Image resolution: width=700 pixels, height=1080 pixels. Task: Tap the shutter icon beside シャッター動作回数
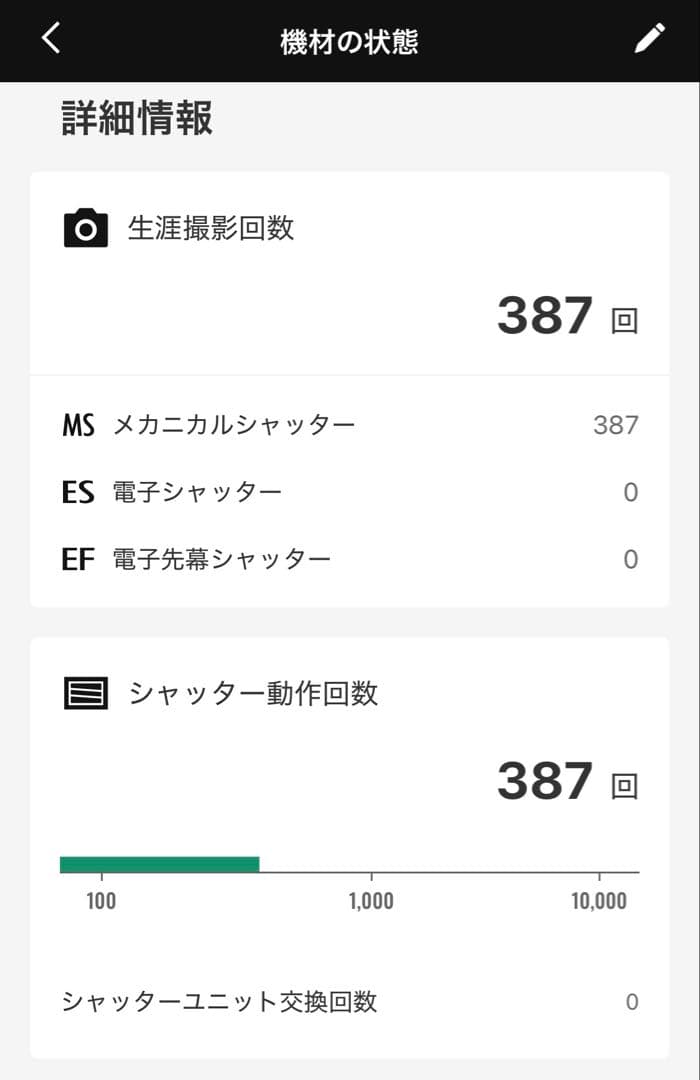(x=86, y=693)
